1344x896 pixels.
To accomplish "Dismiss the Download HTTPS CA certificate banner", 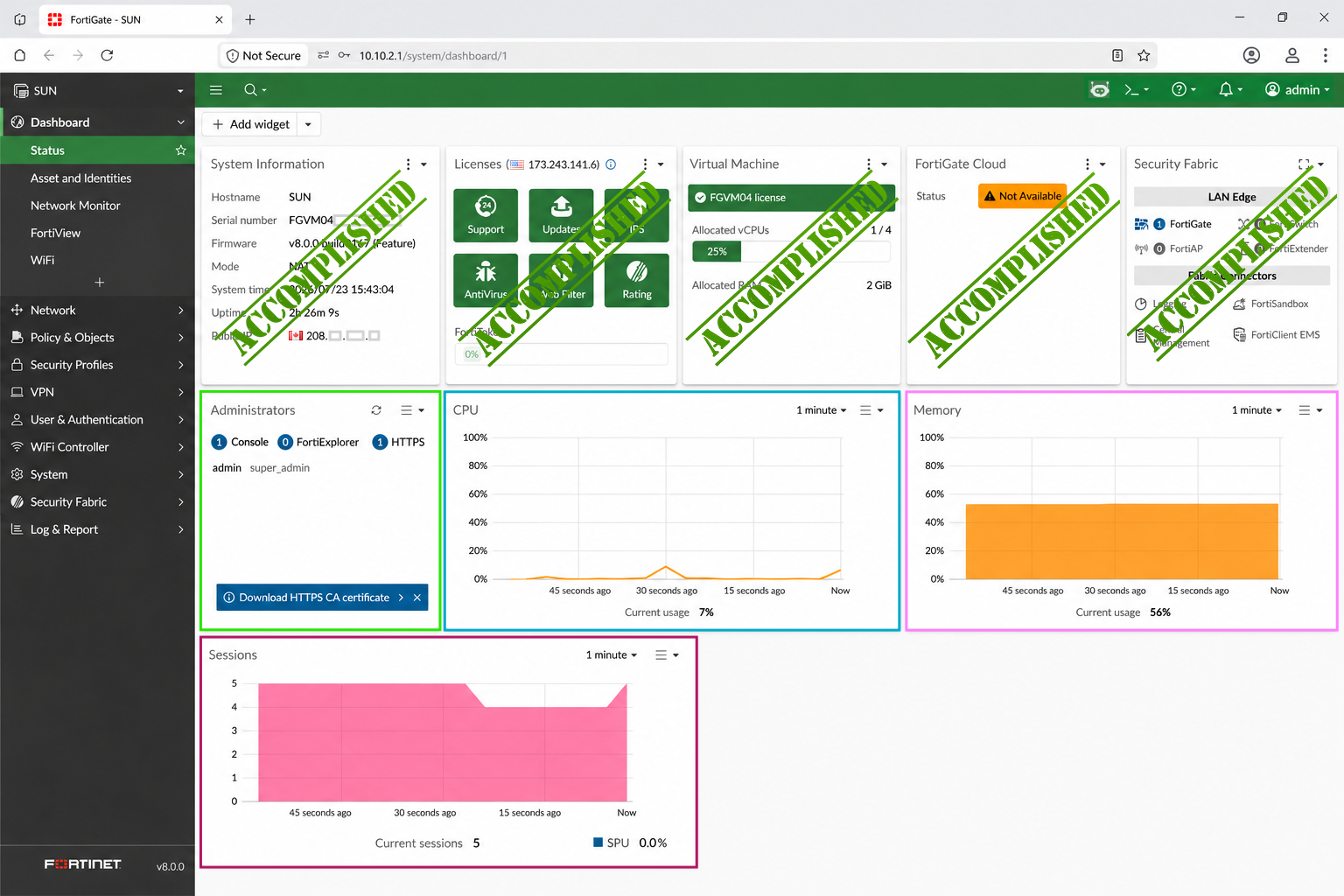I will click(417, 598).
